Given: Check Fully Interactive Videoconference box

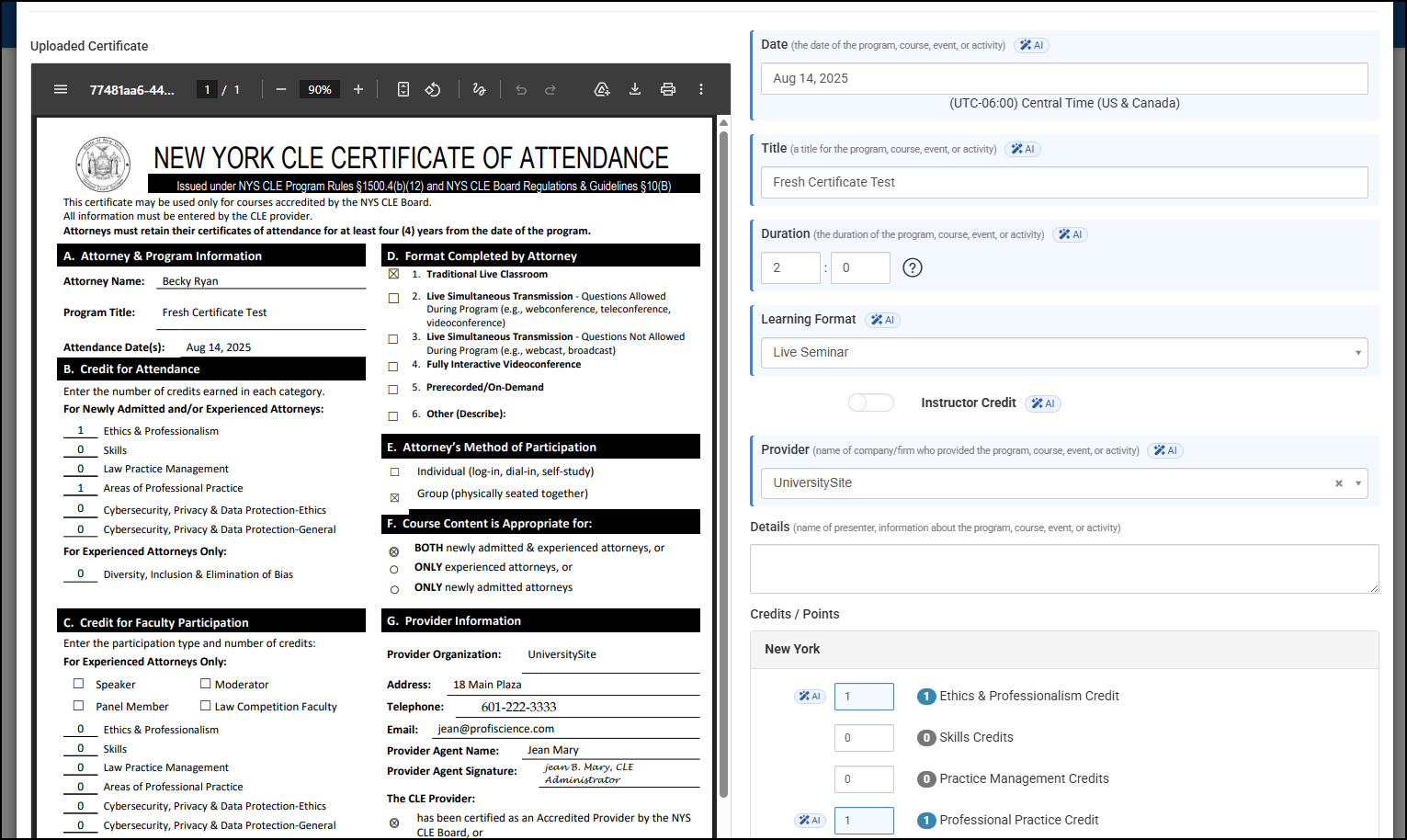Looking at the screenshot, I should [393, 367].
